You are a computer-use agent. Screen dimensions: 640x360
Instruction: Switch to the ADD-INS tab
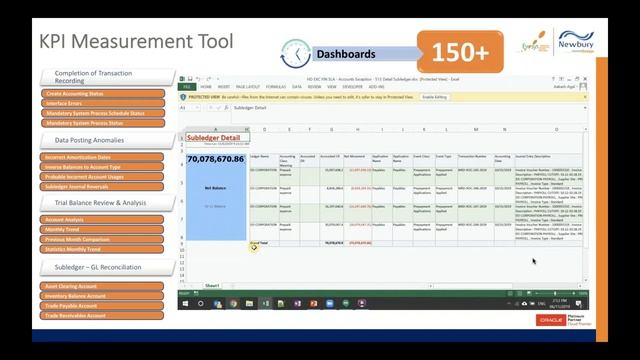[376, 87]
